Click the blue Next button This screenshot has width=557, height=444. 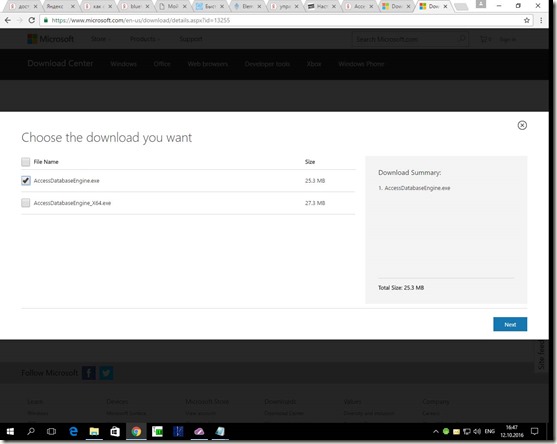(x=510, y=324)
